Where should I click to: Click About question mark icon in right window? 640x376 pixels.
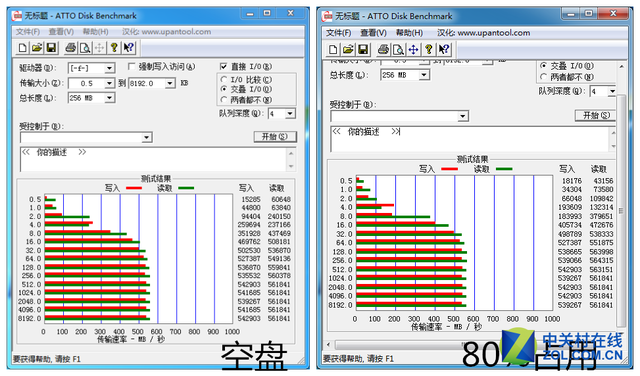point(428,49)
